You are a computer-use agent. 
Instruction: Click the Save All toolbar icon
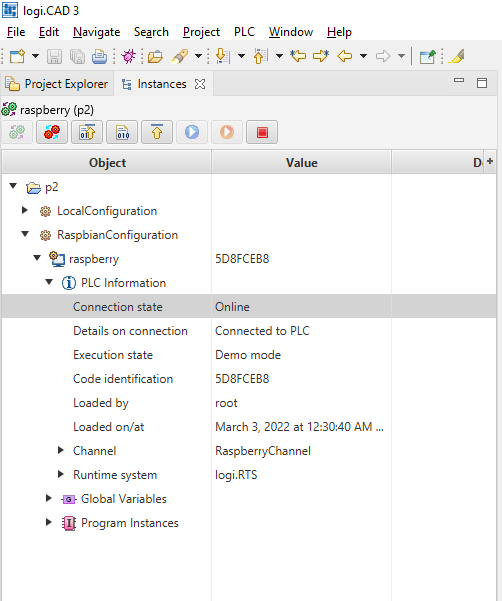(77, 56)
